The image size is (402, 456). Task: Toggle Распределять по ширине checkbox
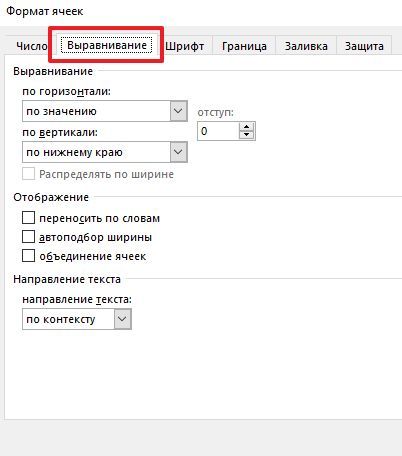[28, 174]
